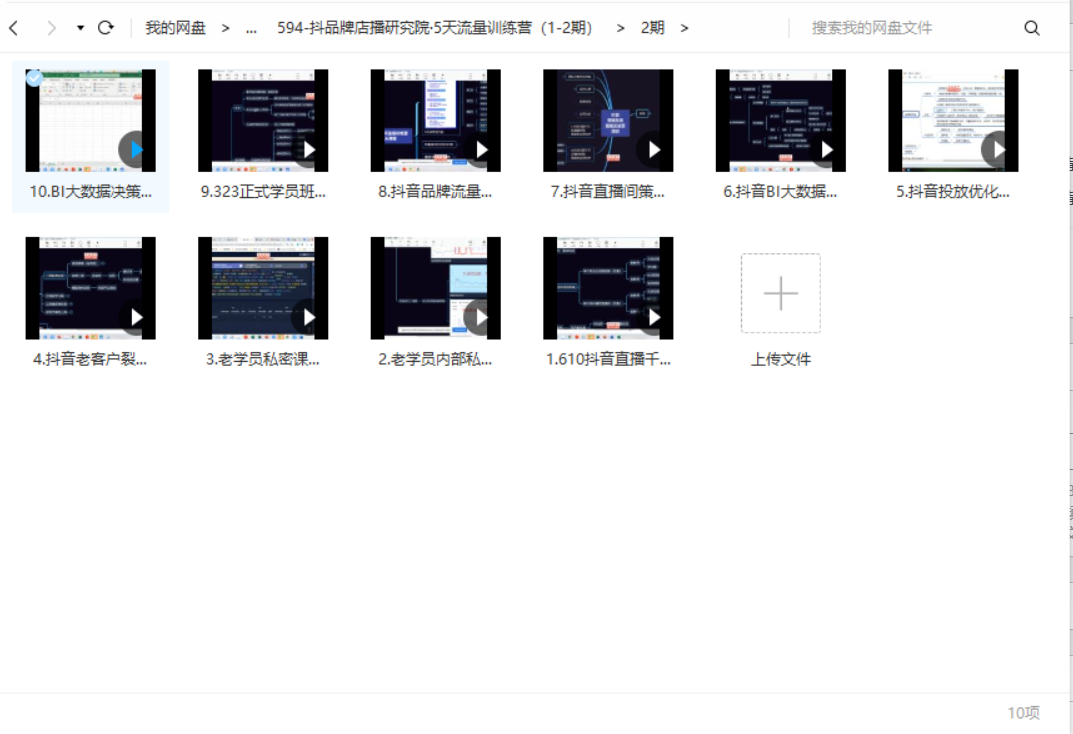1073x734 pixels.
Task: Click the file name 10.BI大数据决策...
Action: tap(90, 192)
